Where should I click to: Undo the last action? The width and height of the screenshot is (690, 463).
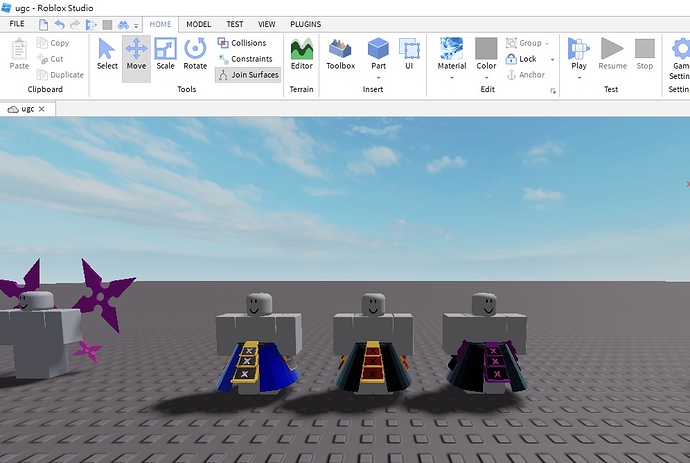pos(59,25)
